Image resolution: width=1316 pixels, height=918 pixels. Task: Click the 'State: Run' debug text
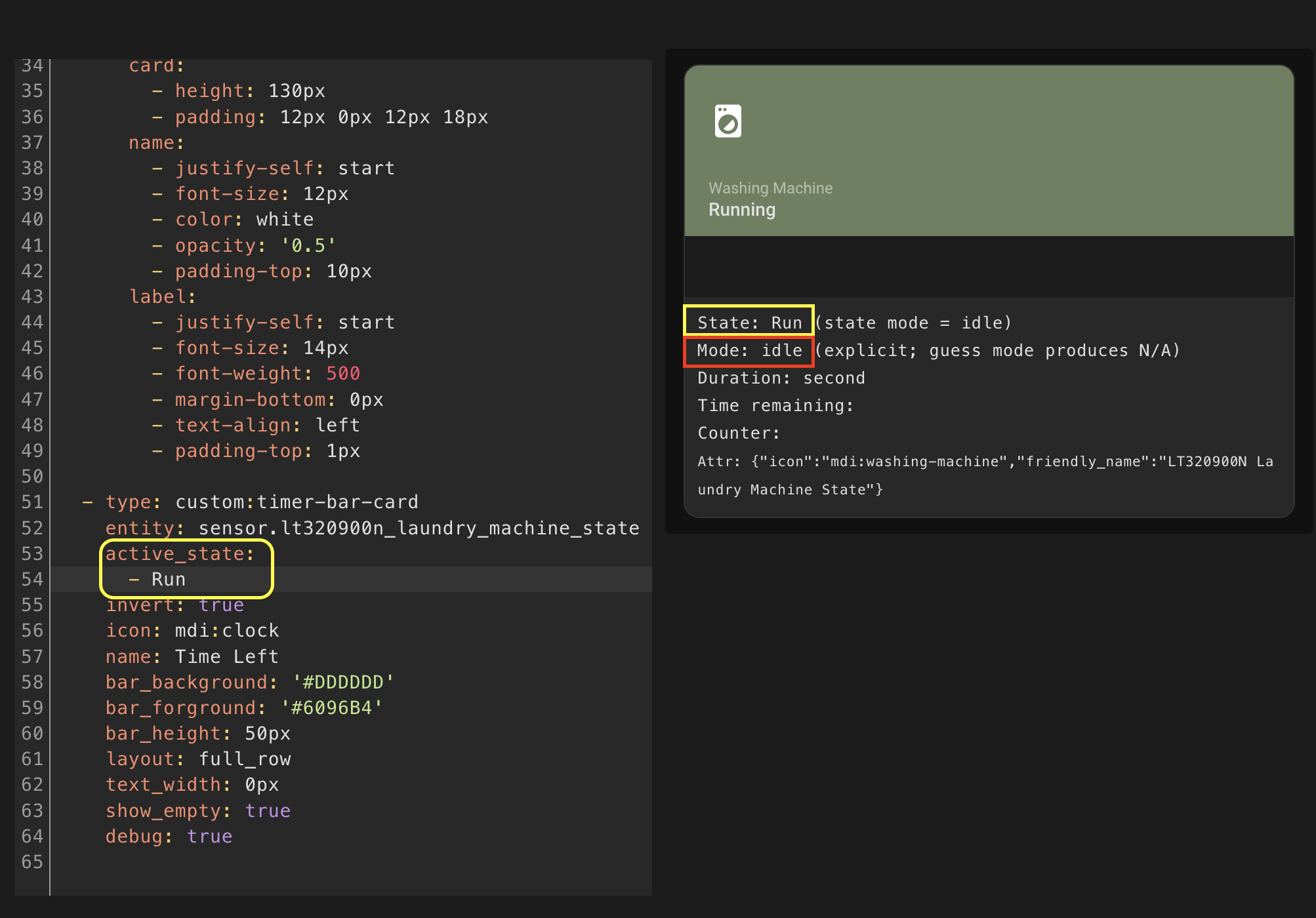(x=749, y=323)
